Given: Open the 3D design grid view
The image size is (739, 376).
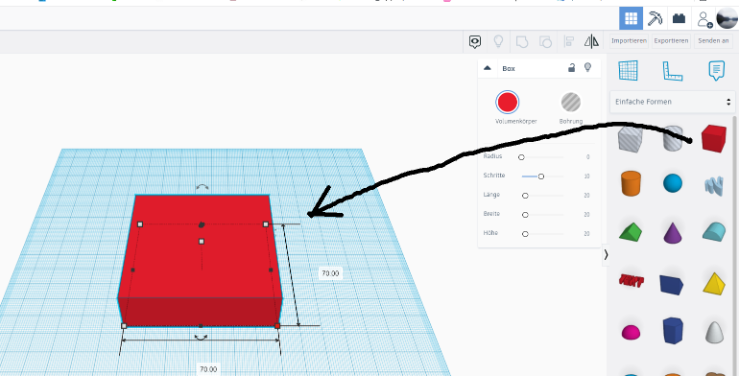Looking at the screenshot, I should tap(631, 18).
